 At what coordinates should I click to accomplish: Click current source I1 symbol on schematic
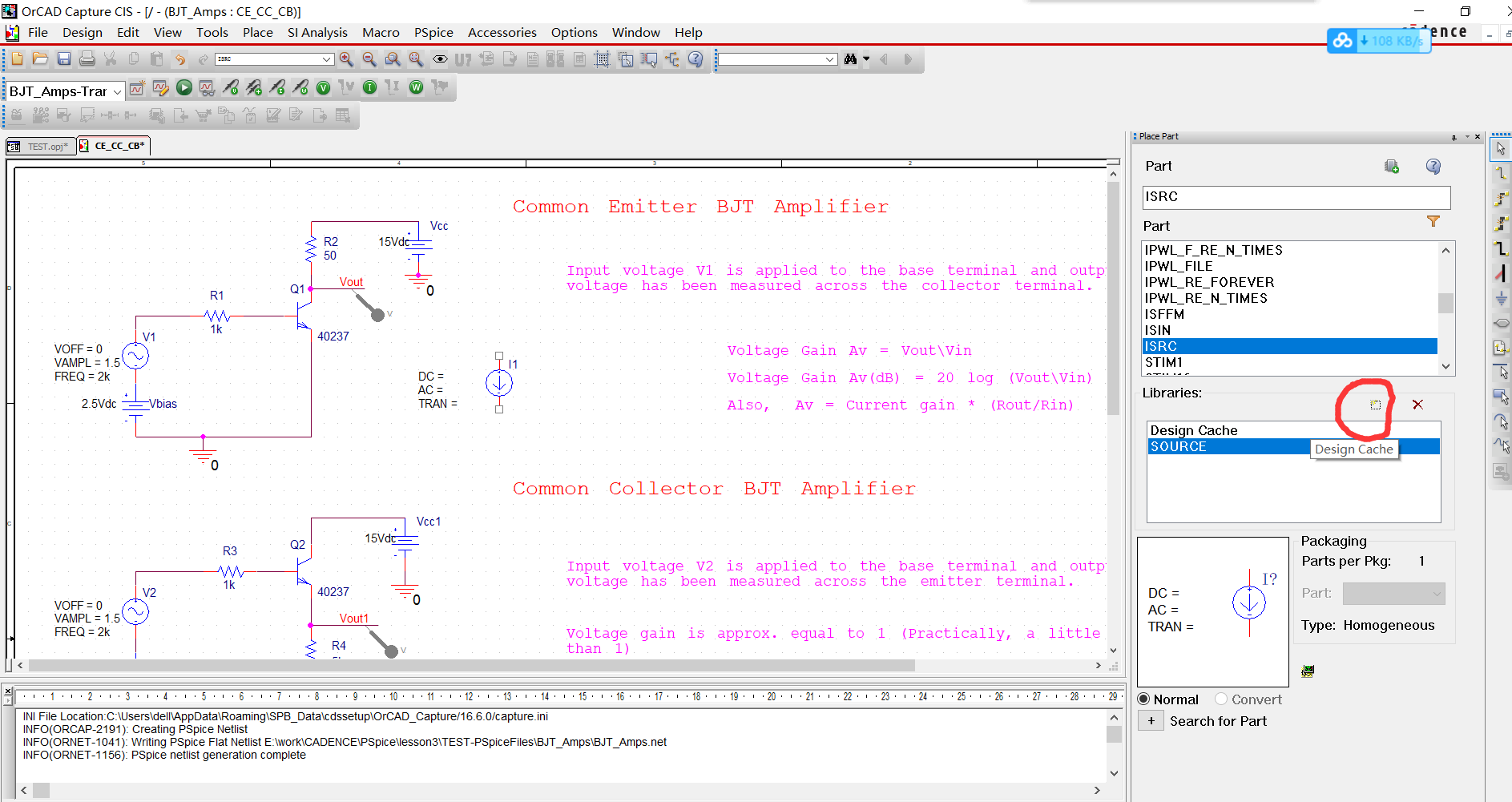pyautogui.click(x=499, y=383)
